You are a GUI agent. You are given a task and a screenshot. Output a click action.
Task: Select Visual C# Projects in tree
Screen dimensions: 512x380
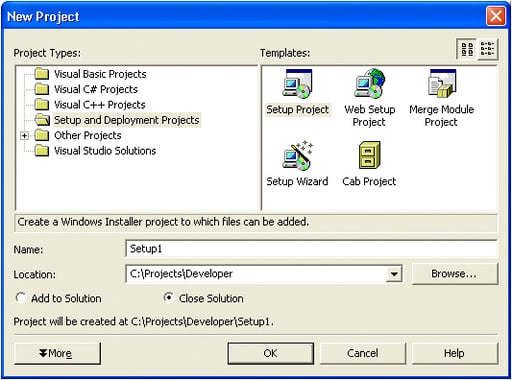pos(96,89)
